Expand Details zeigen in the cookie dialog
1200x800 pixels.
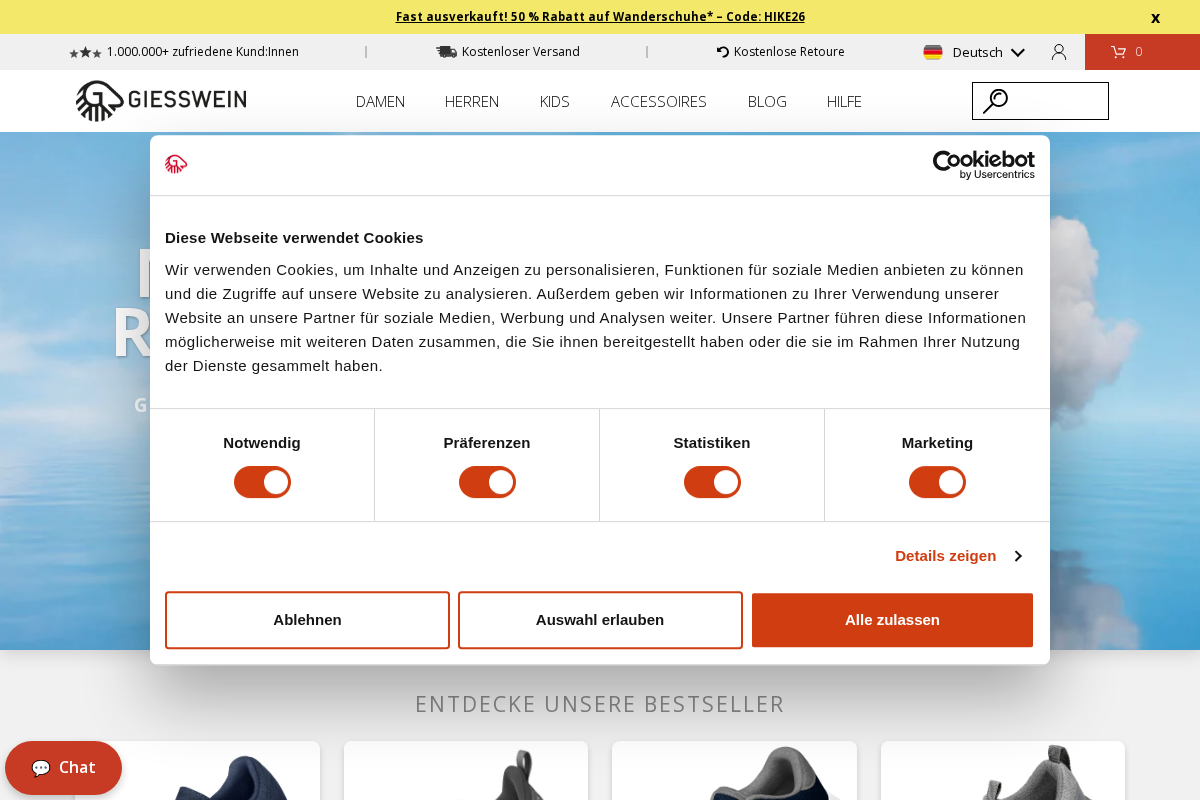[x=946, y=555]
